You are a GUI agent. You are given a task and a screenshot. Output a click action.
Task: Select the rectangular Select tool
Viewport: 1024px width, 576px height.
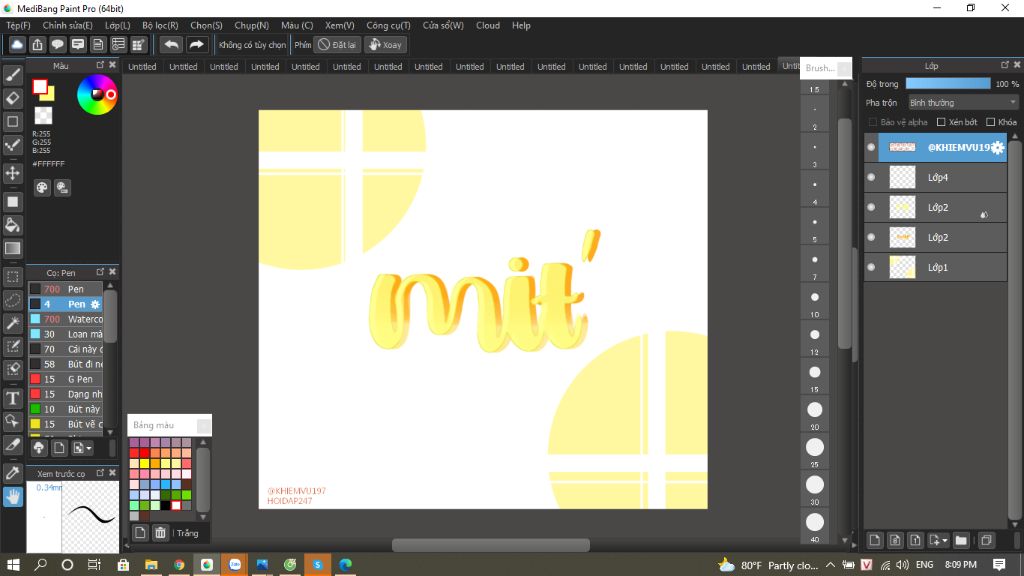click(12, 276)
